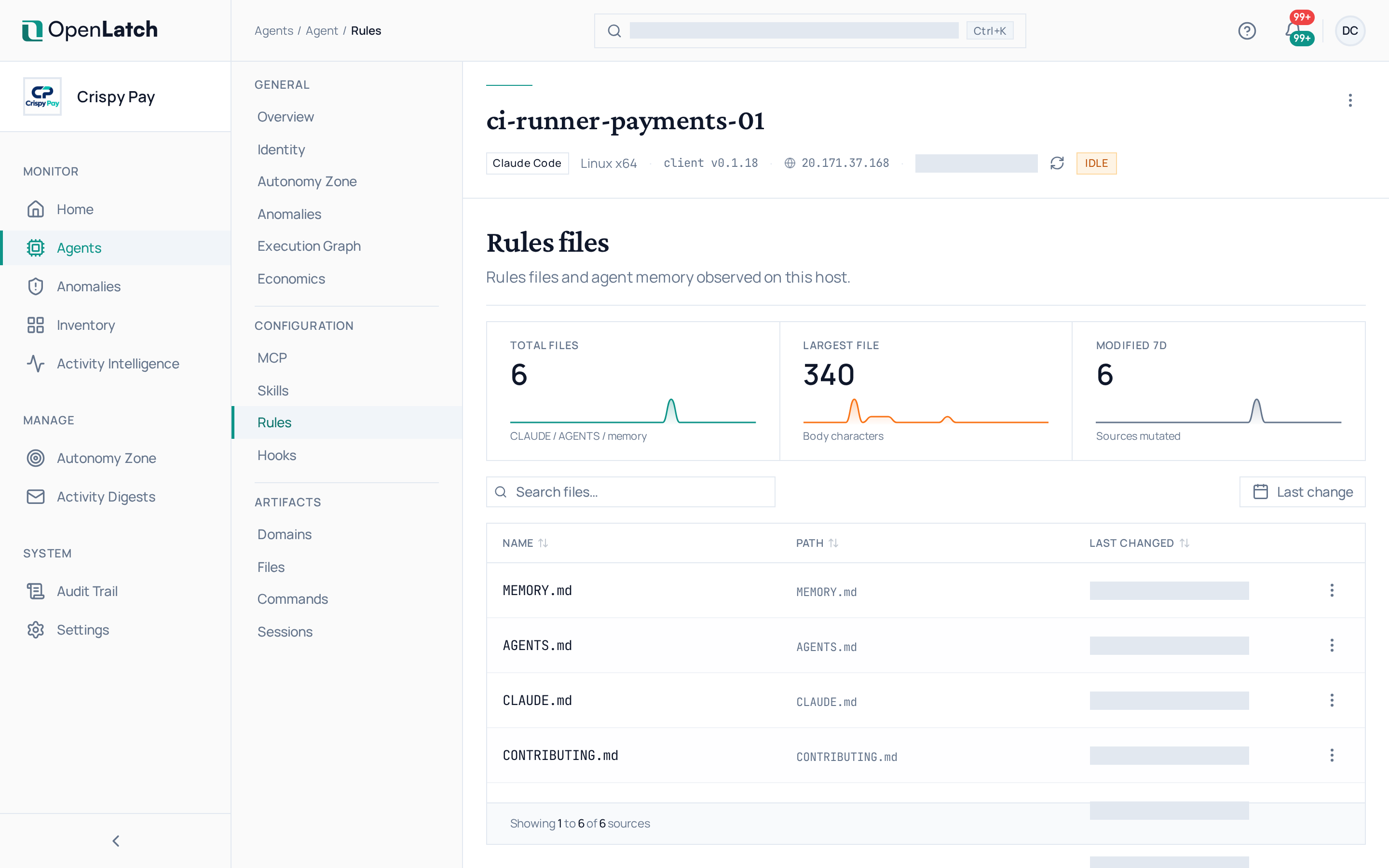Focus the global Ctrl+K search field
Image resolution: width=1389 pixels, height=868 pixels.
[x=809, y=30]
